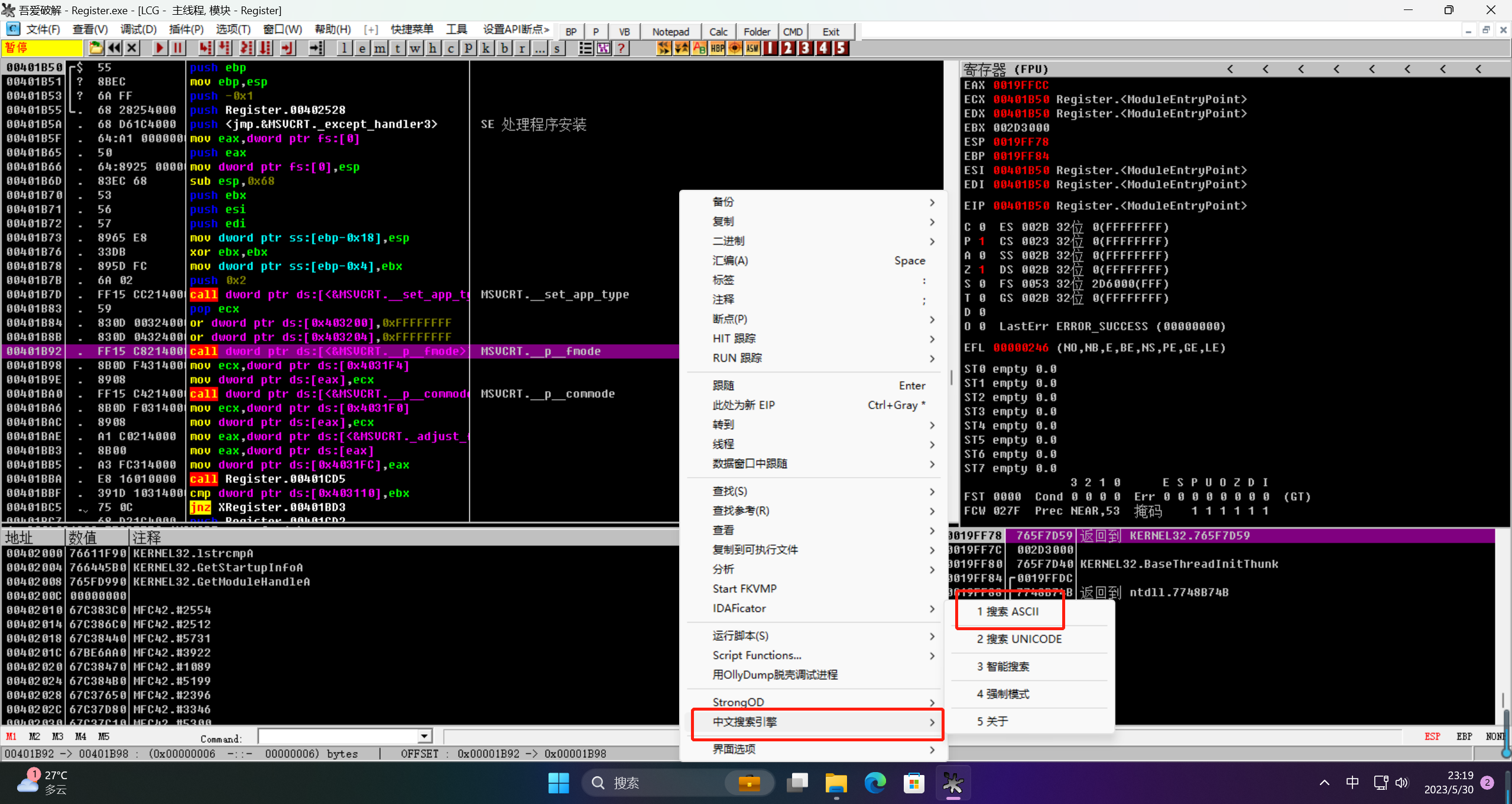Open the Command bar dropdown arrow
Viewport: 1512px width, 804px height.
pos(424,737)
